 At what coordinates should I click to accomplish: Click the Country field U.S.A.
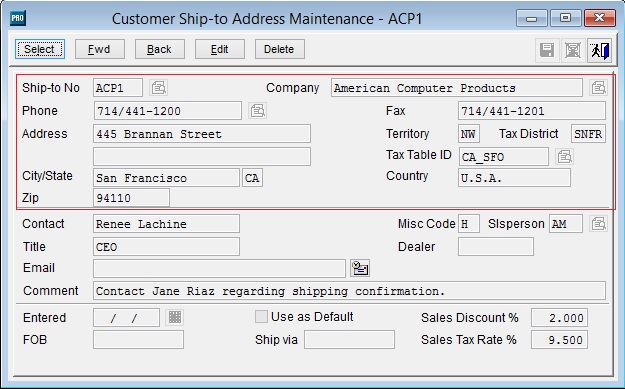click(x=514, y=178)
